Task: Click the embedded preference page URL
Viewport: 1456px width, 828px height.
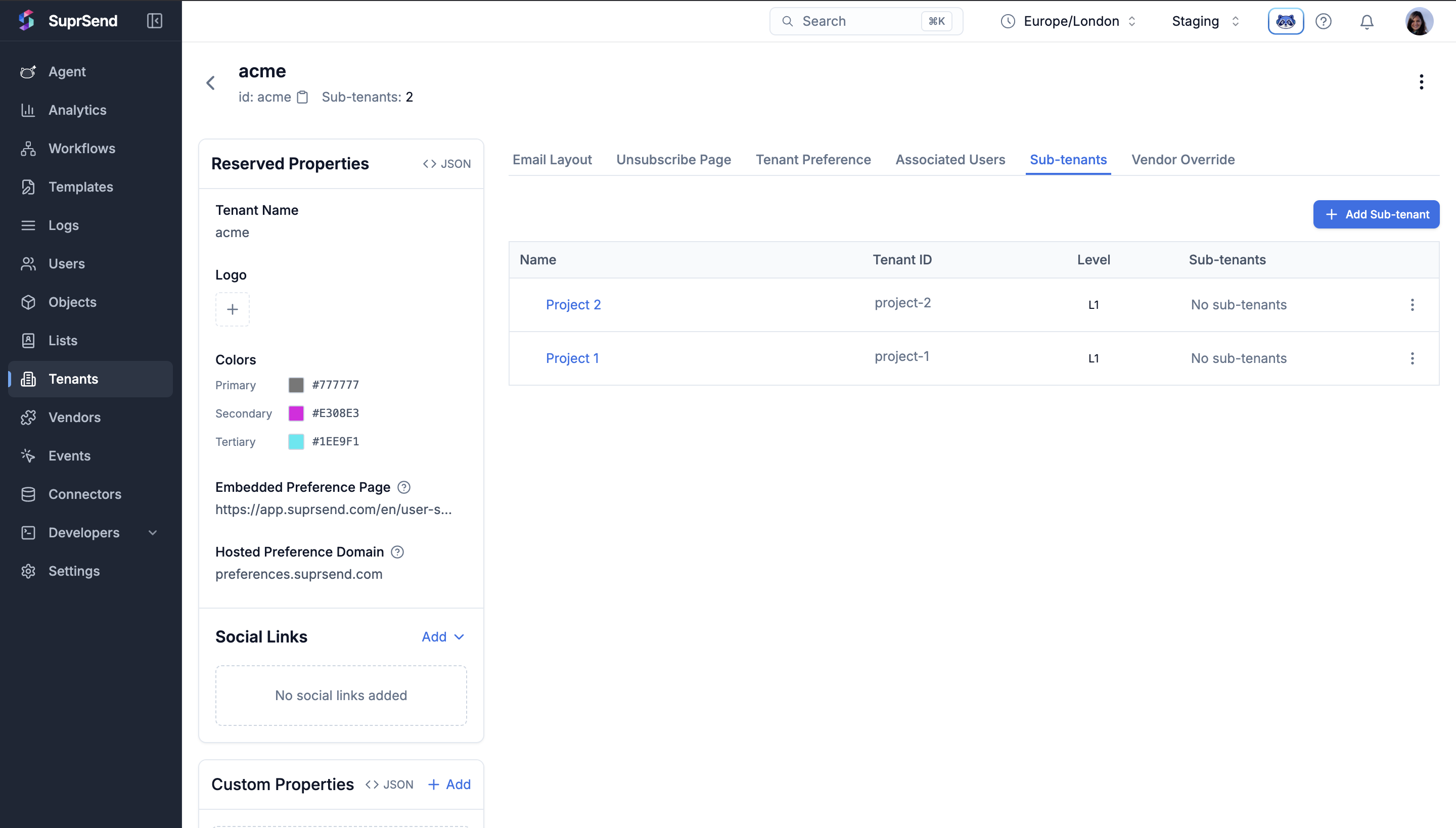Action: tap(333, 510)
